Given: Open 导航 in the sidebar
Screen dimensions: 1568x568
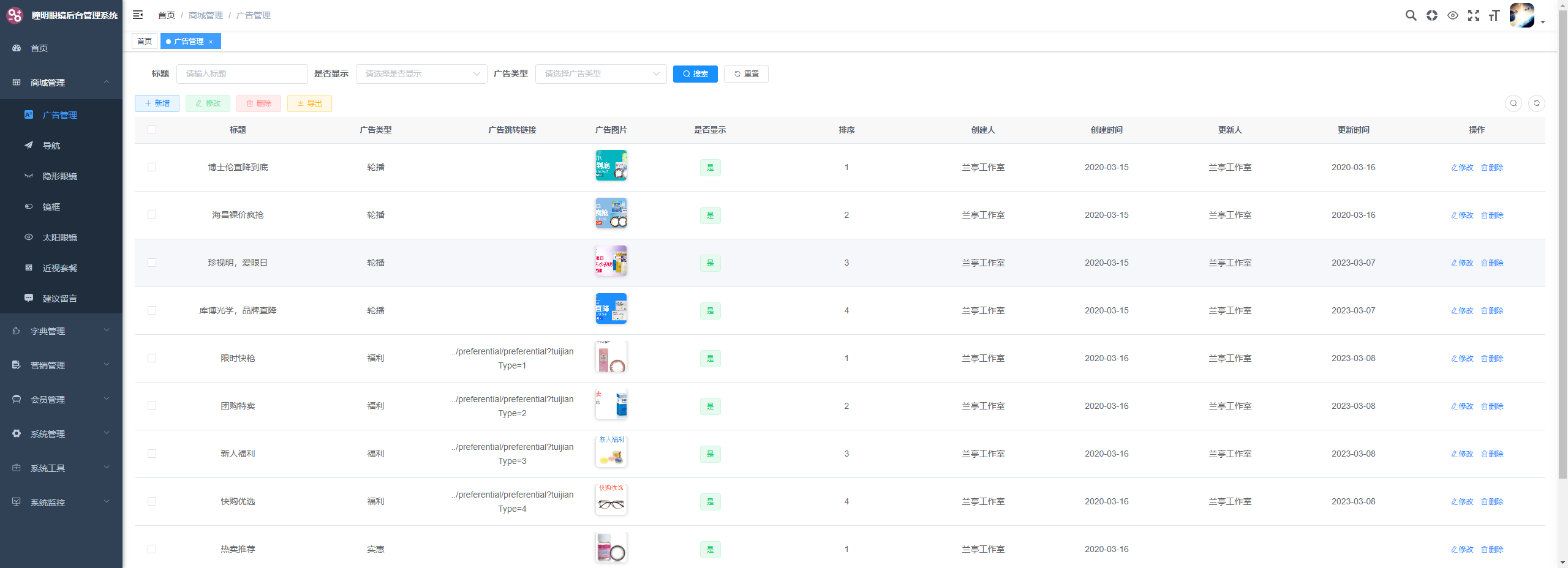Looking at the screenshot, I should coord(61,145).
